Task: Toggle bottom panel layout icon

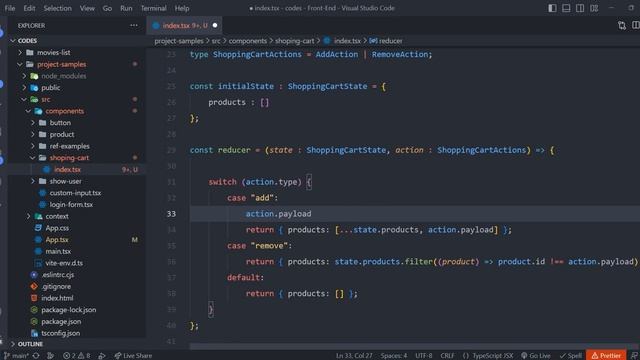Action: coord(566,8)
